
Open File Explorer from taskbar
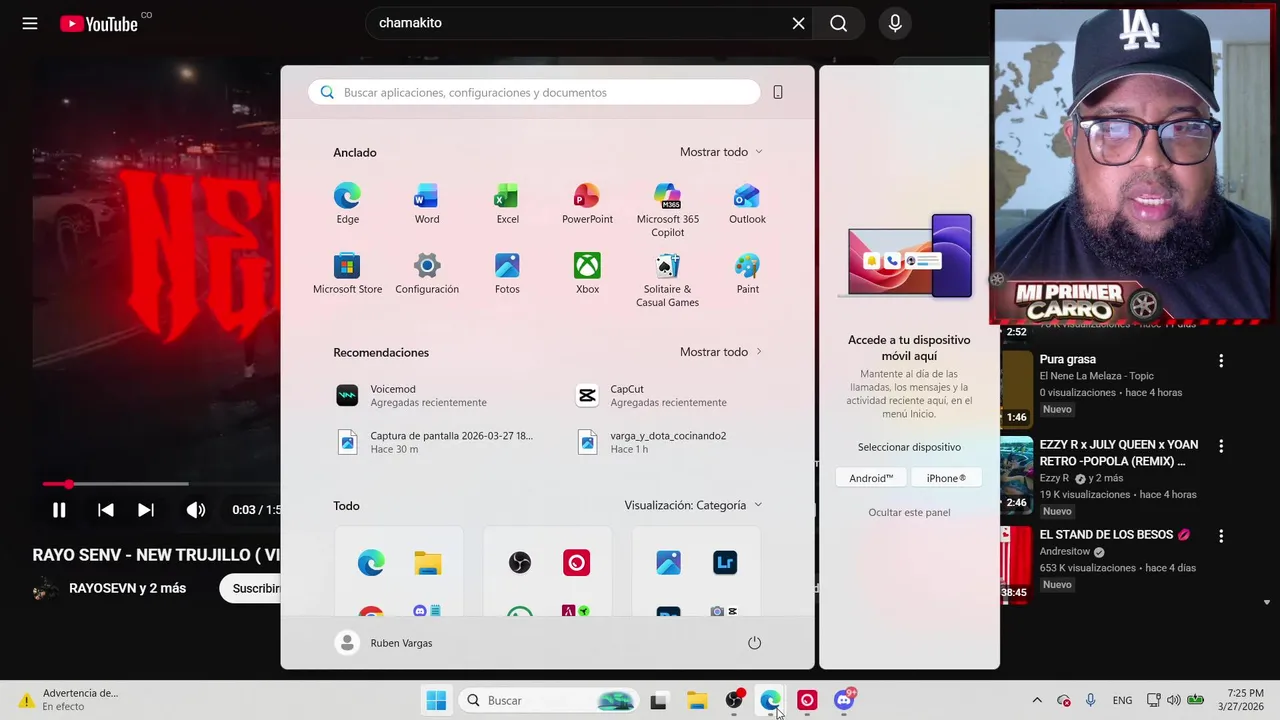697,701
